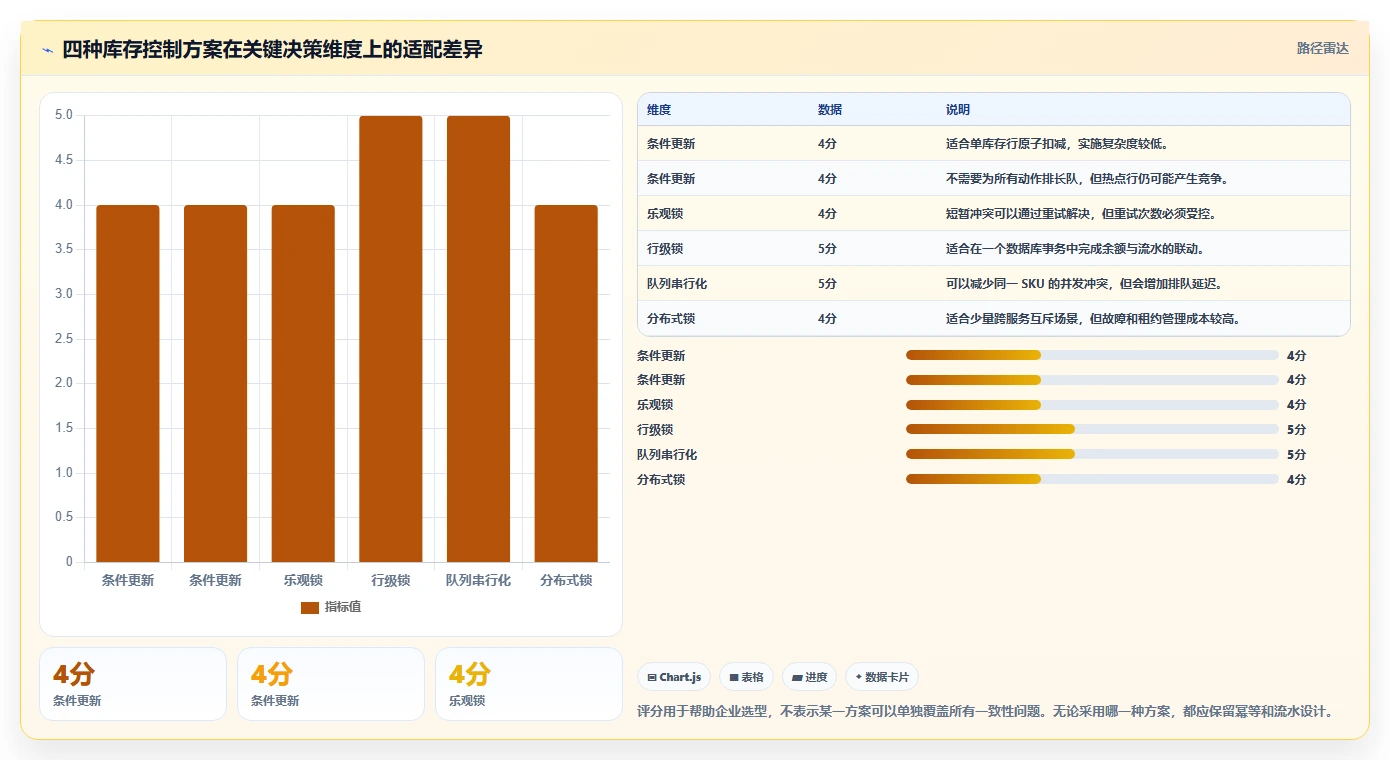Click the 2.5 value on the y-axis
The image size is (1390, 760).
point(64,339)
